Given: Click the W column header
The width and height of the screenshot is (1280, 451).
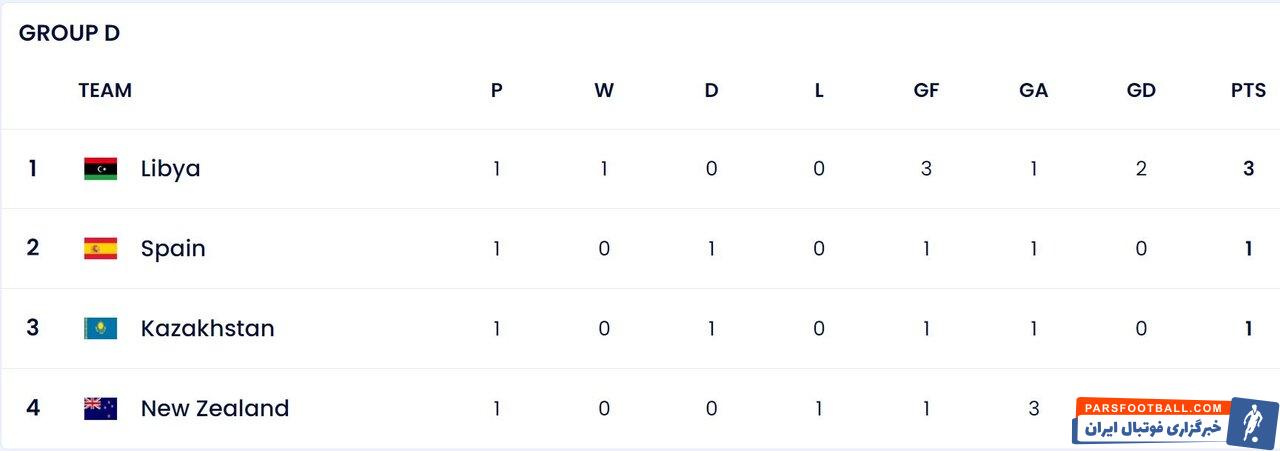Looking at the screenshot, I should (604, 90).
